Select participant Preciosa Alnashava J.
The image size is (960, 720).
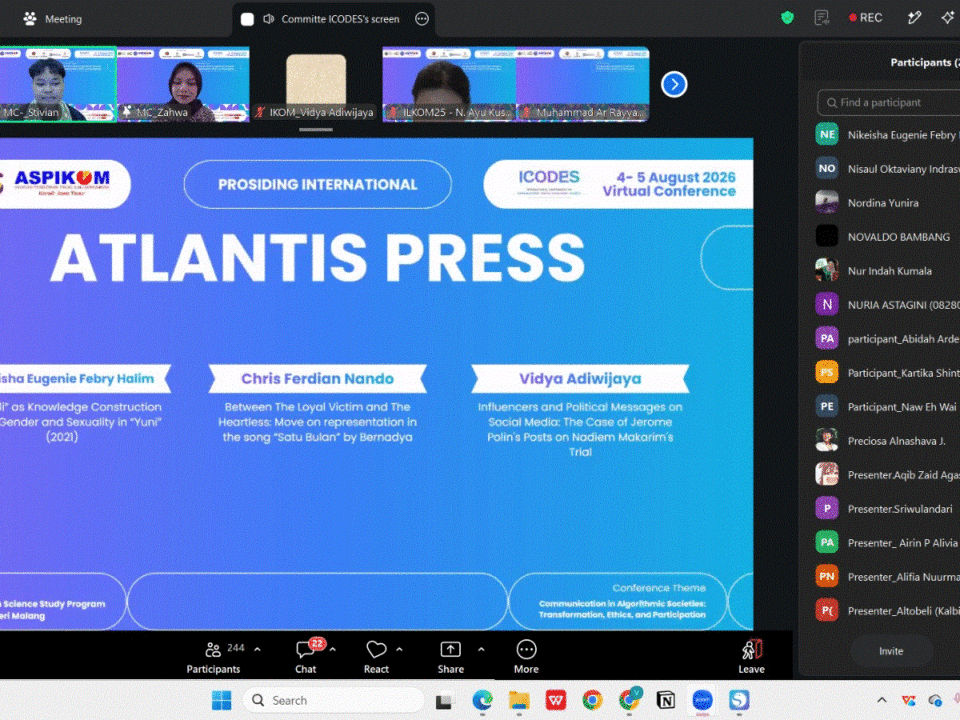click(x=886, y=440)
